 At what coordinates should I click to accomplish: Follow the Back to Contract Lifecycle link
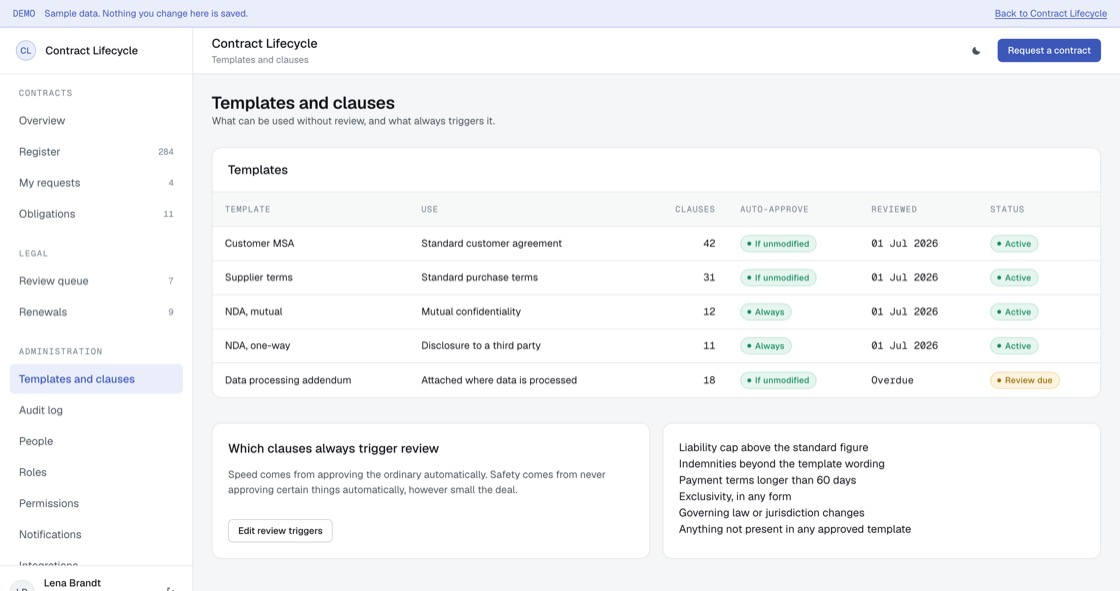click(1051, 14)
